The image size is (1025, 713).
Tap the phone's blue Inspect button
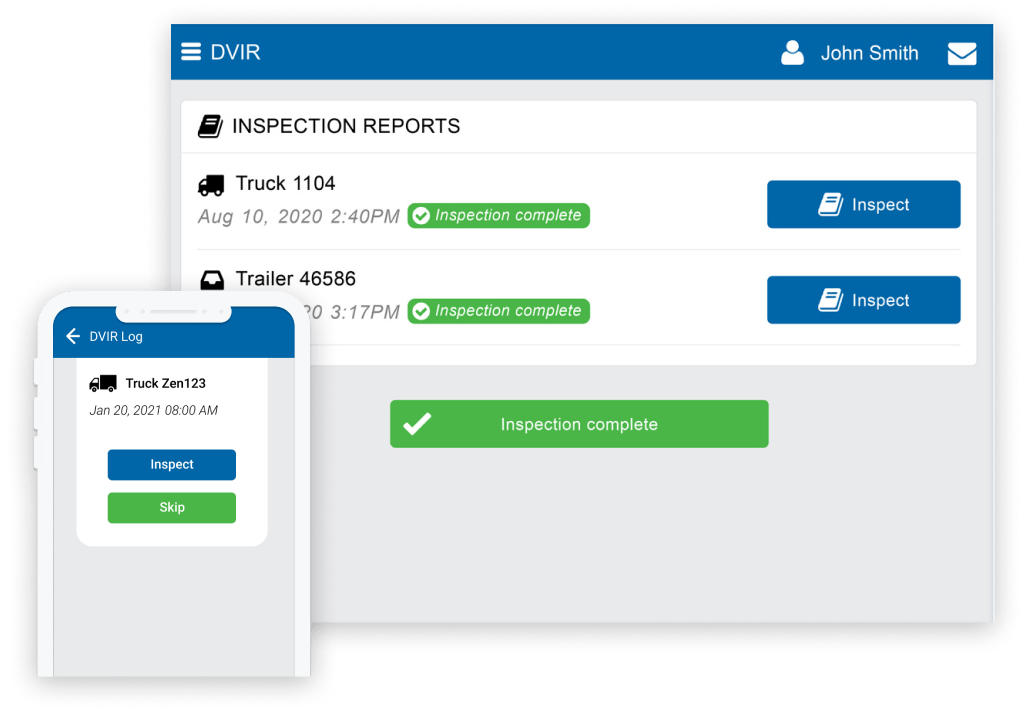[x=171, y=465]
